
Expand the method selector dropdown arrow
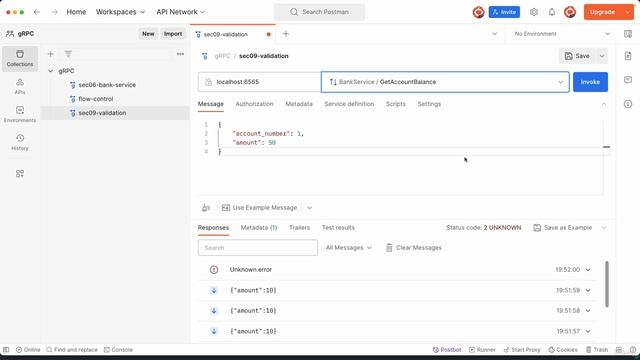[x=560, y=82]
